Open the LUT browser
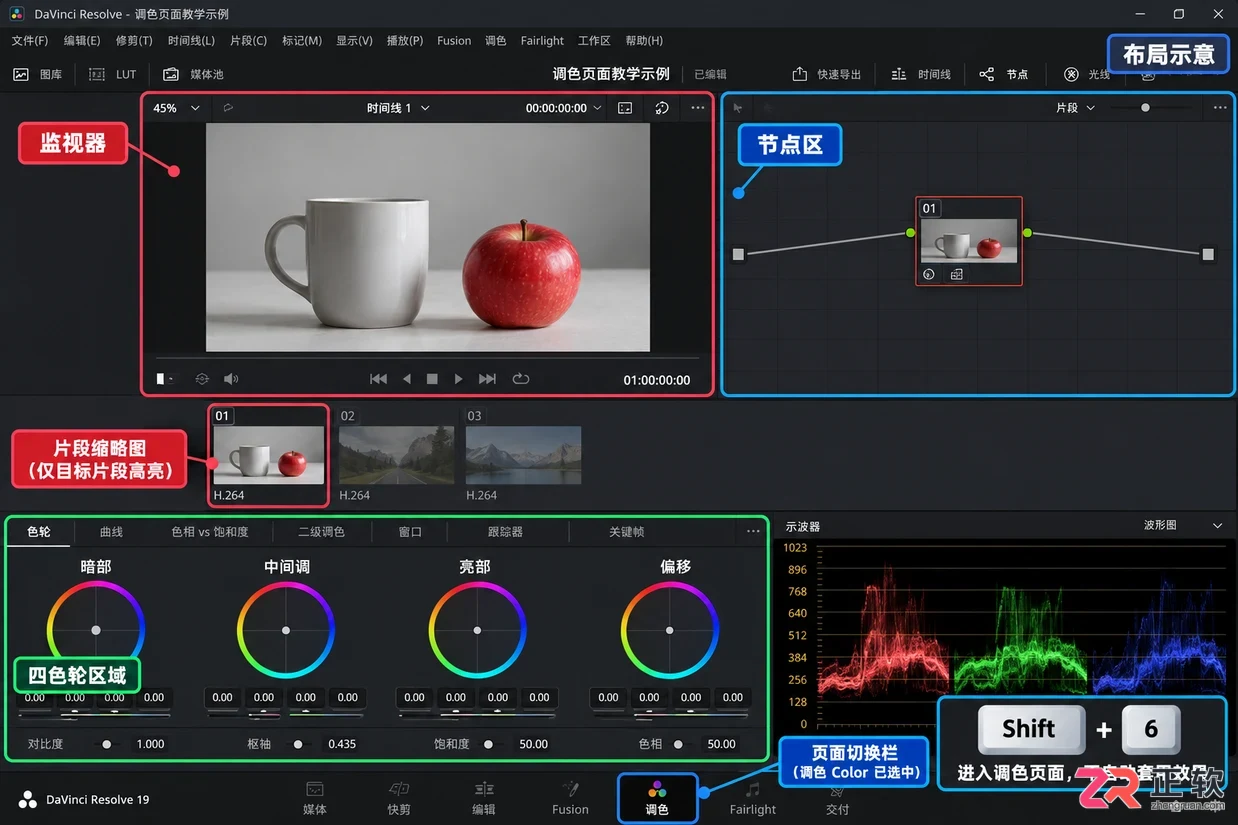This screenshot has height=825, width=1238. coord(112,74)
